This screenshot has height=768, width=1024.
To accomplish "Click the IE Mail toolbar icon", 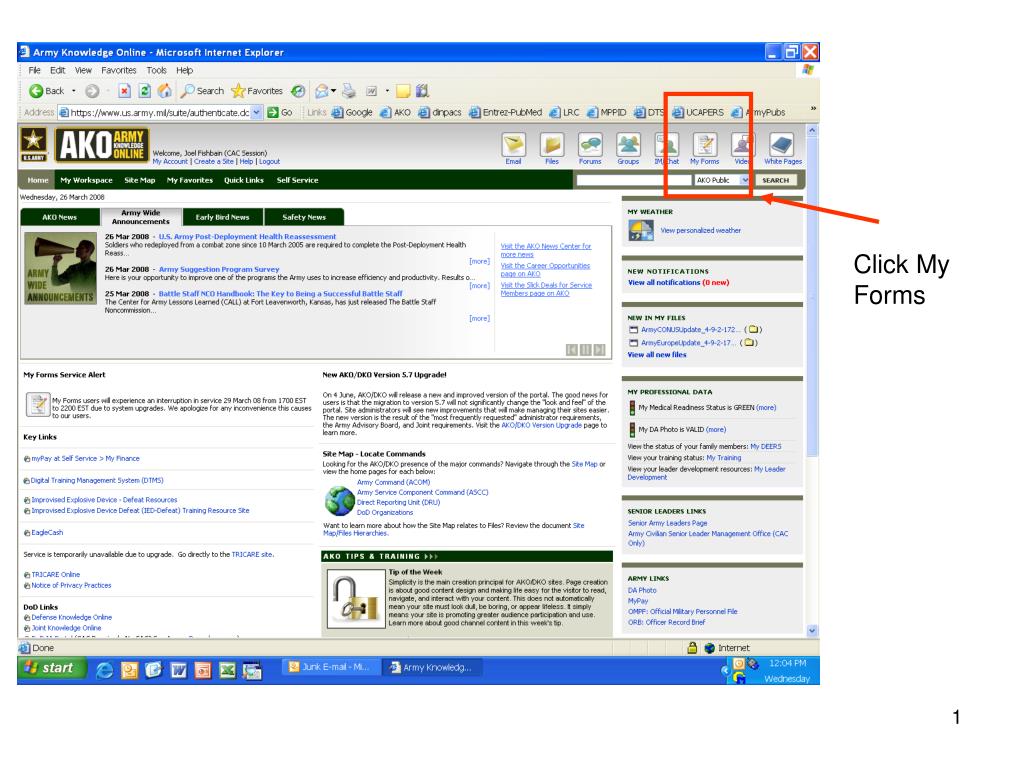I will coord(322,91).
